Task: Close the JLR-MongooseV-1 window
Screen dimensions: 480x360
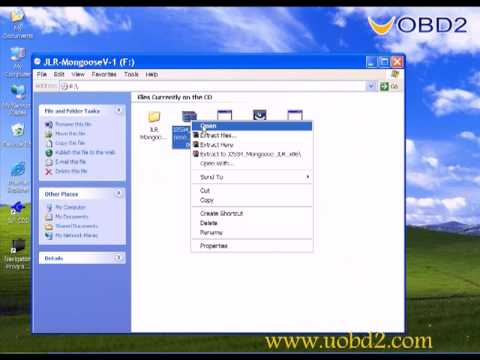Action: click(x=397, y=62)
